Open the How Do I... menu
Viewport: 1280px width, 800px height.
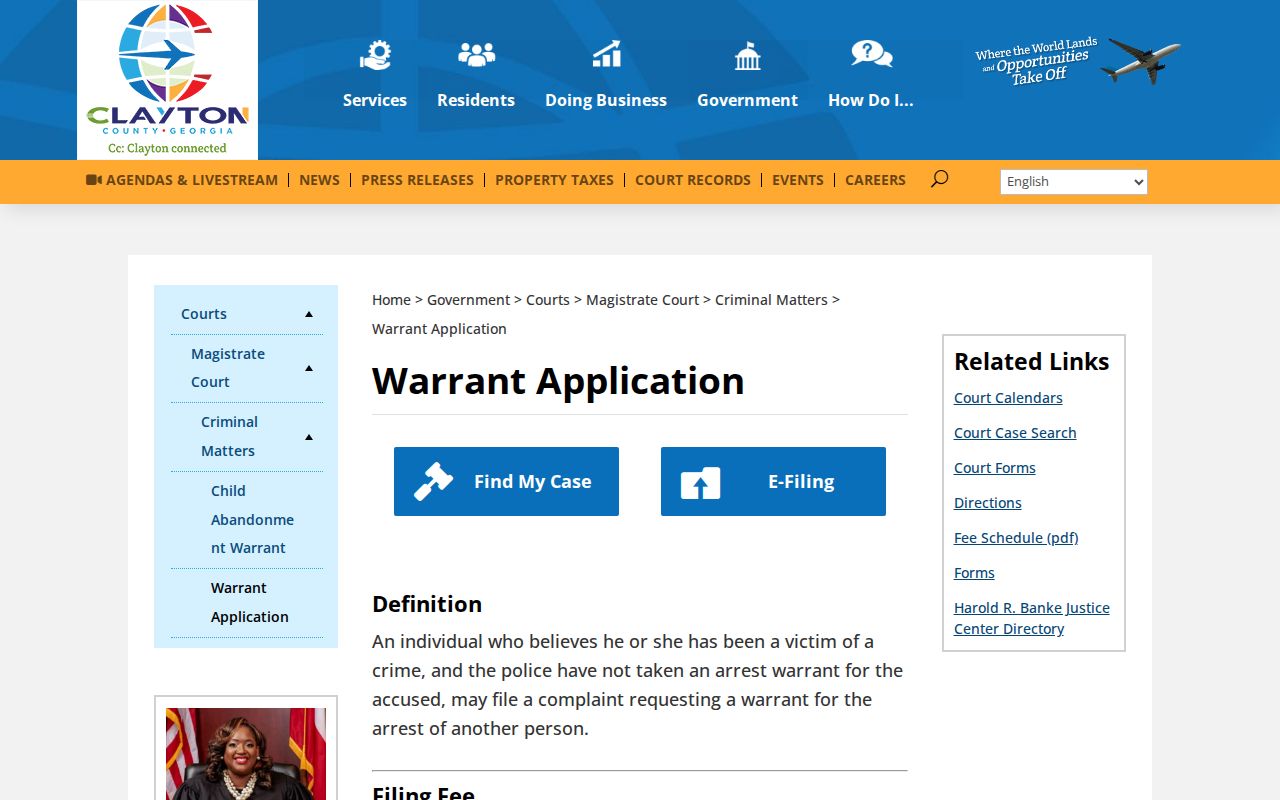coord(871,100)
